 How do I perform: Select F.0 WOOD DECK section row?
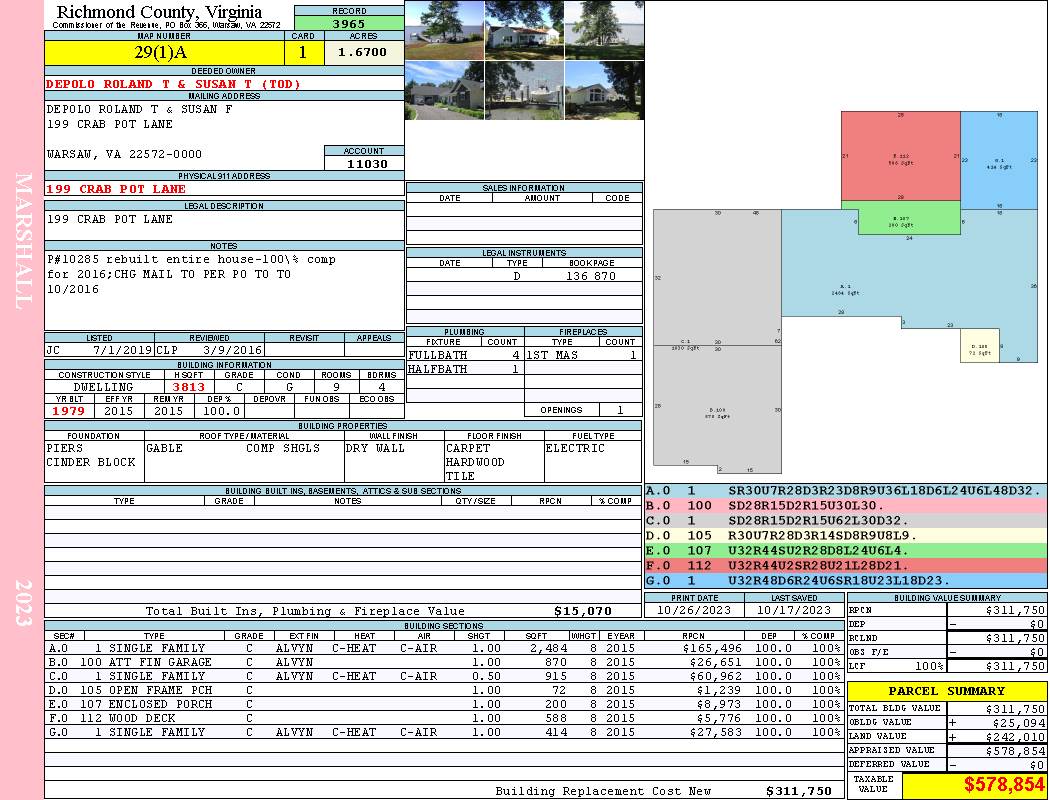click(x=444, y=718)
